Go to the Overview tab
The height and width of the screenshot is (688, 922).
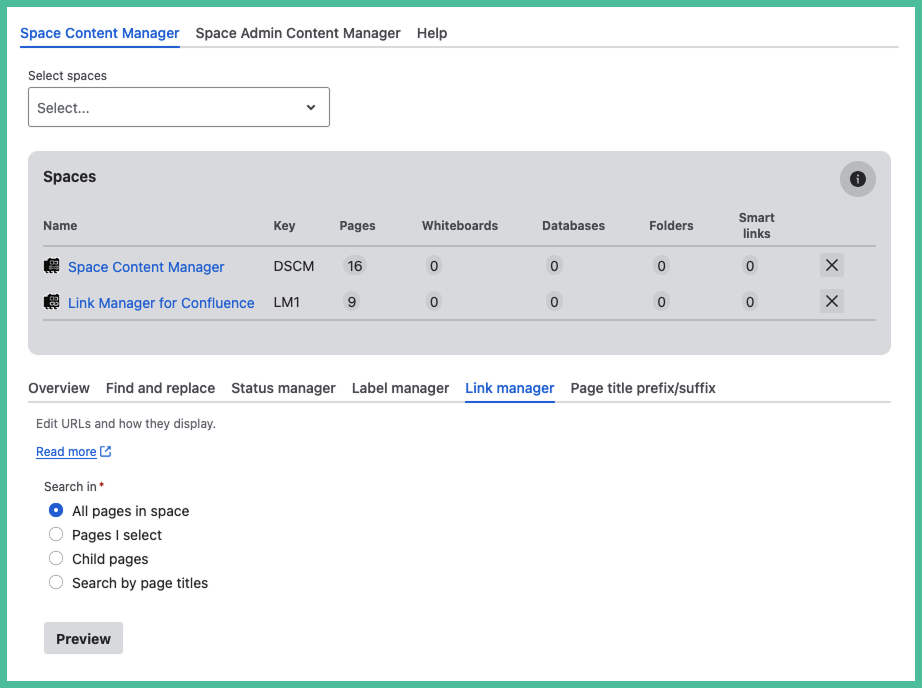tap(59, 388)
